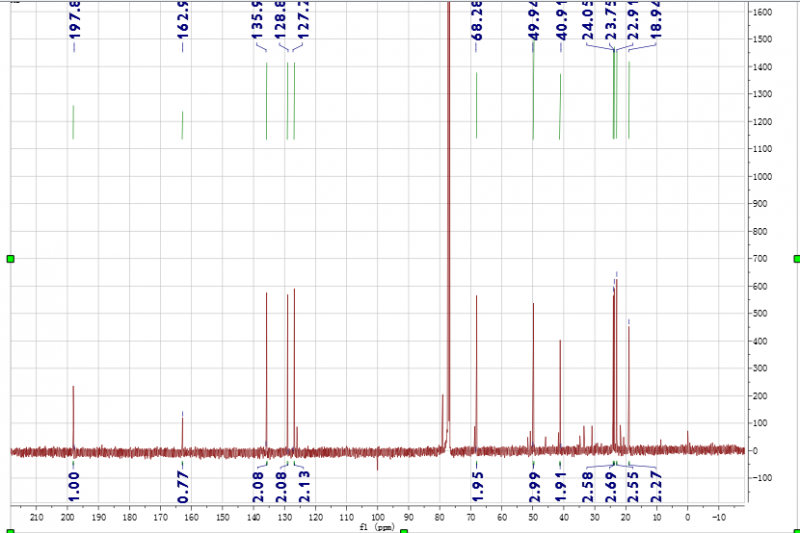Select the spectrum peak at 135.9 ppm
800x533 pixels.
tap(266, 371)
